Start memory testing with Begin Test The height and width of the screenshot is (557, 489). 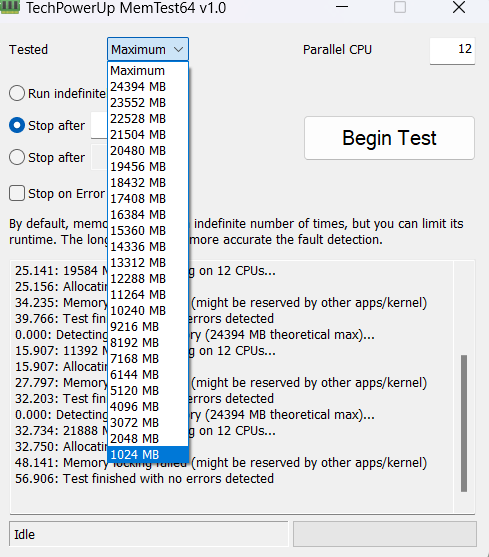389,138
